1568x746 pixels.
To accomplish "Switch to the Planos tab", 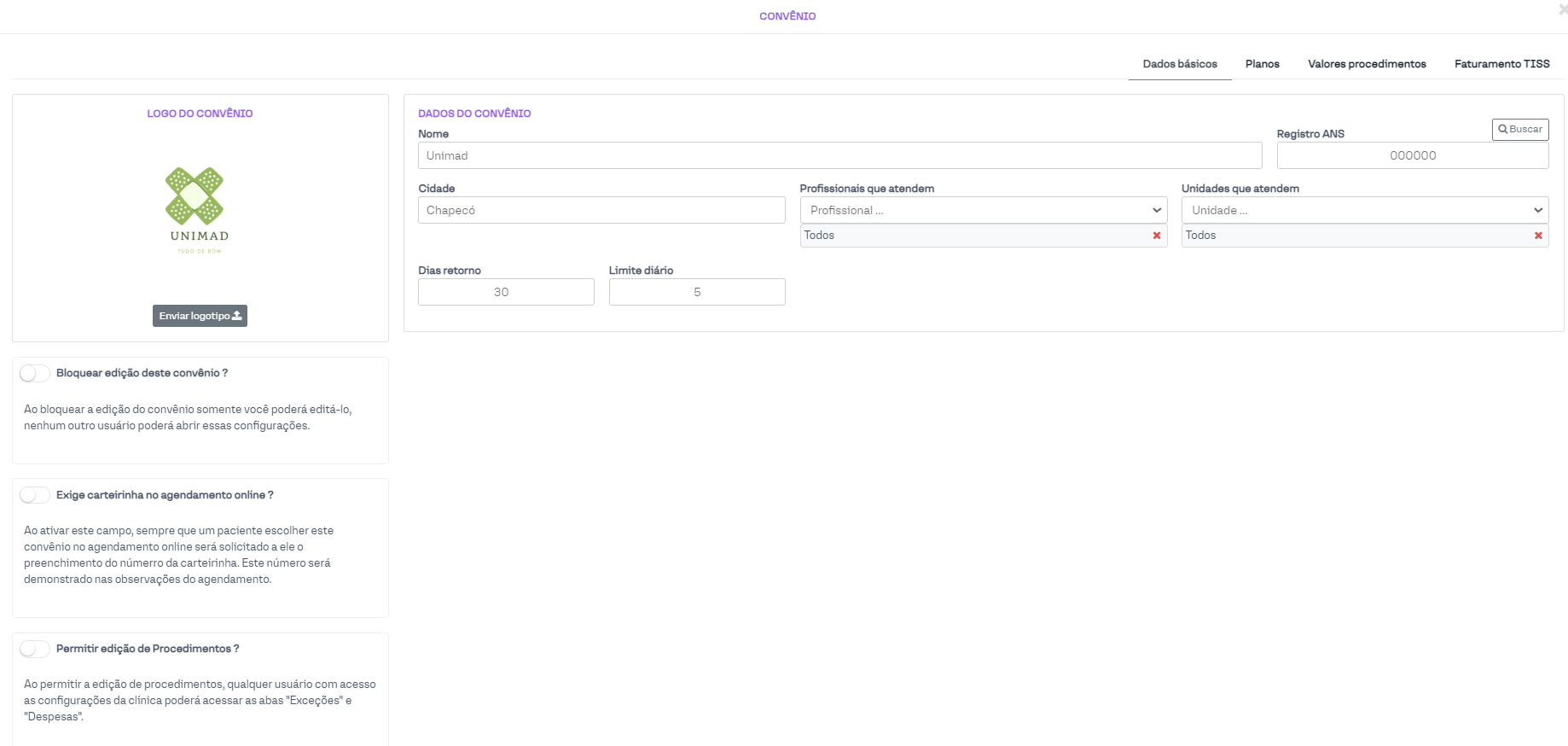I will 1262,64.
